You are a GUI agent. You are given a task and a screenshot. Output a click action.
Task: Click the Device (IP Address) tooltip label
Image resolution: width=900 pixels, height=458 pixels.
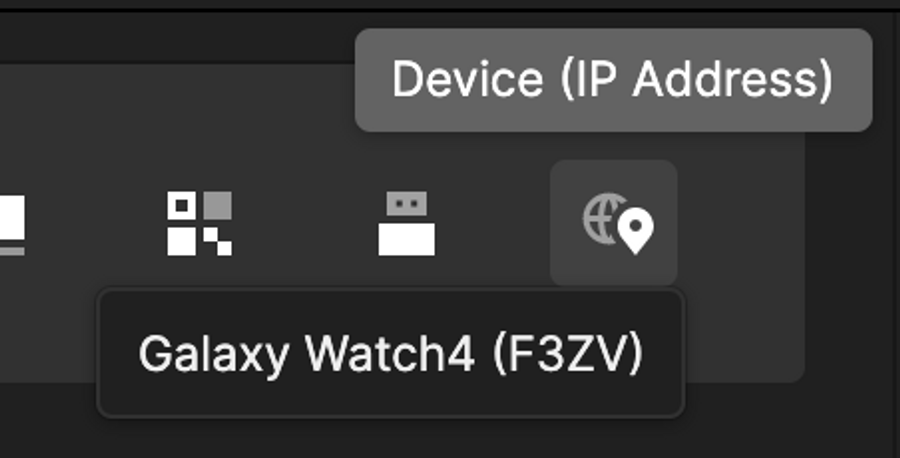tap(612, 80)
